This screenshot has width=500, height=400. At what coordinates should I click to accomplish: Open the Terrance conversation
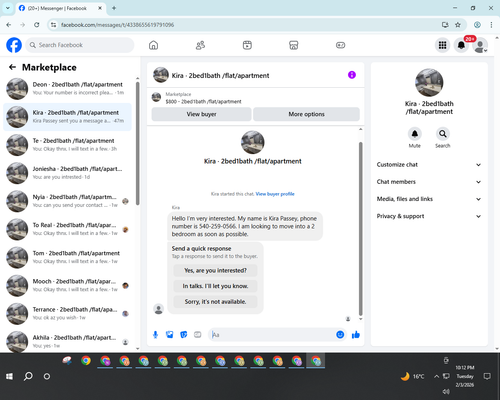67,314
